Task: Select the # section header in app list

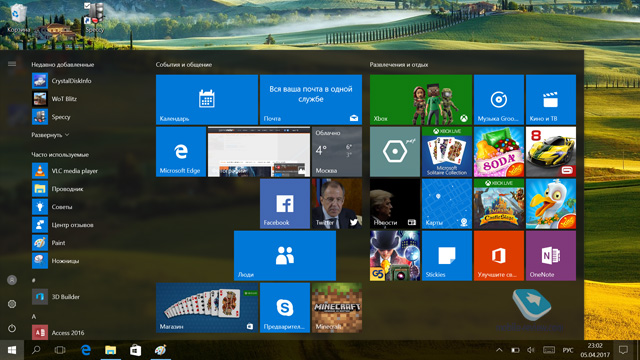Action: click(33, 280)
